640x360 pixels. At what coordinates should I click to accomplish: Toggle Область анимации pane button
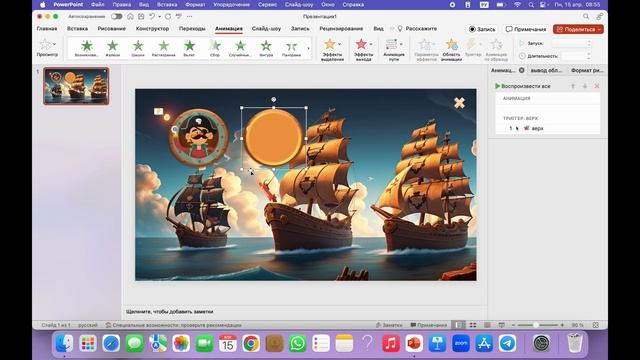451,49
